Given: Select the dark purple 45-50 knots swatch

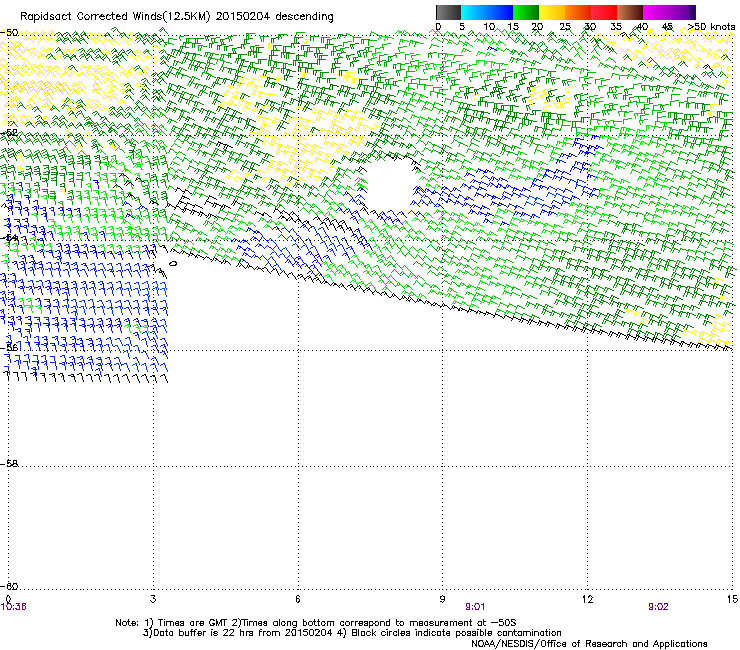Looking at the screenshot, I should (x=682, y=12).
